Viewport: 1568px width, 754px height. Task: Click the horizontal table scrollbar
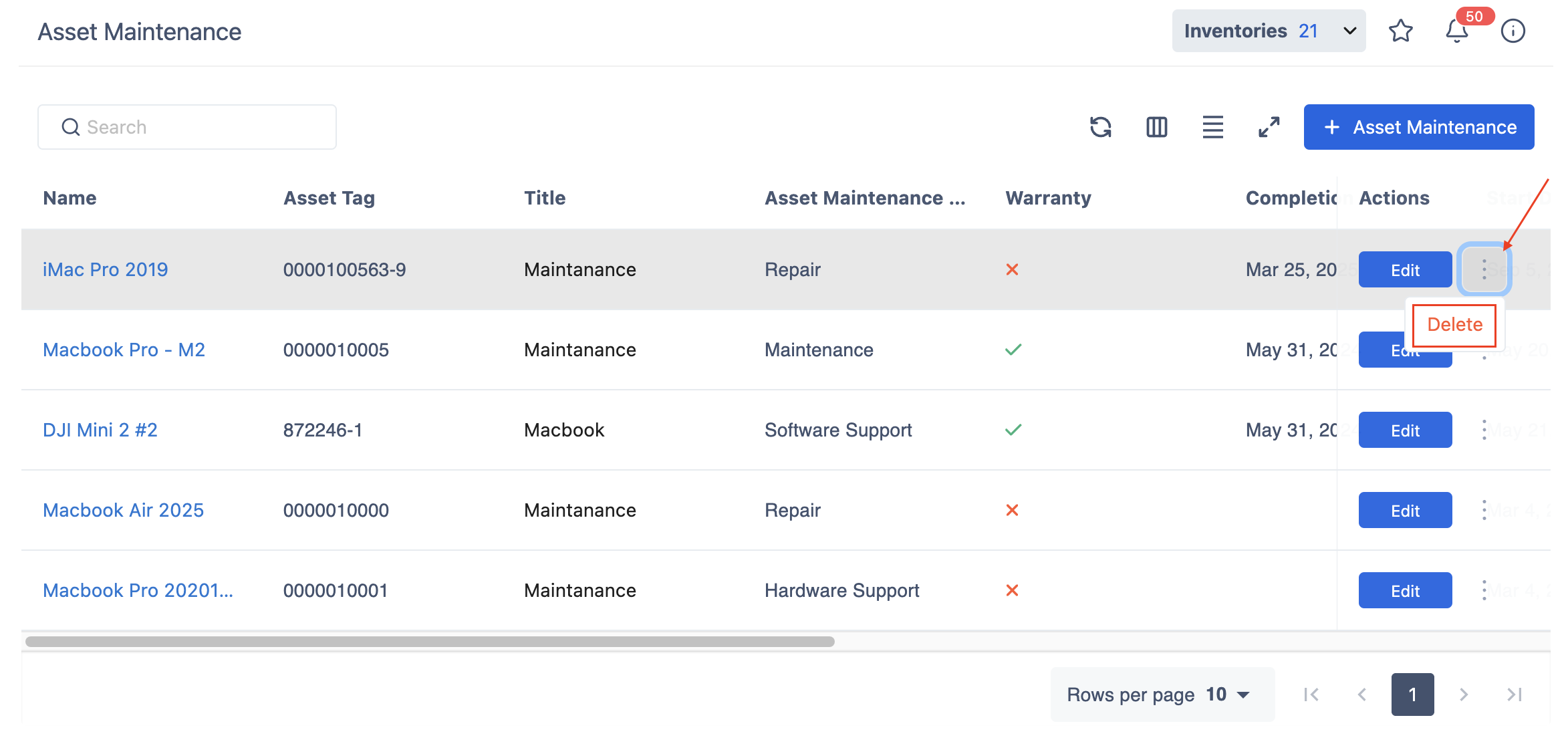click(429, 642)
